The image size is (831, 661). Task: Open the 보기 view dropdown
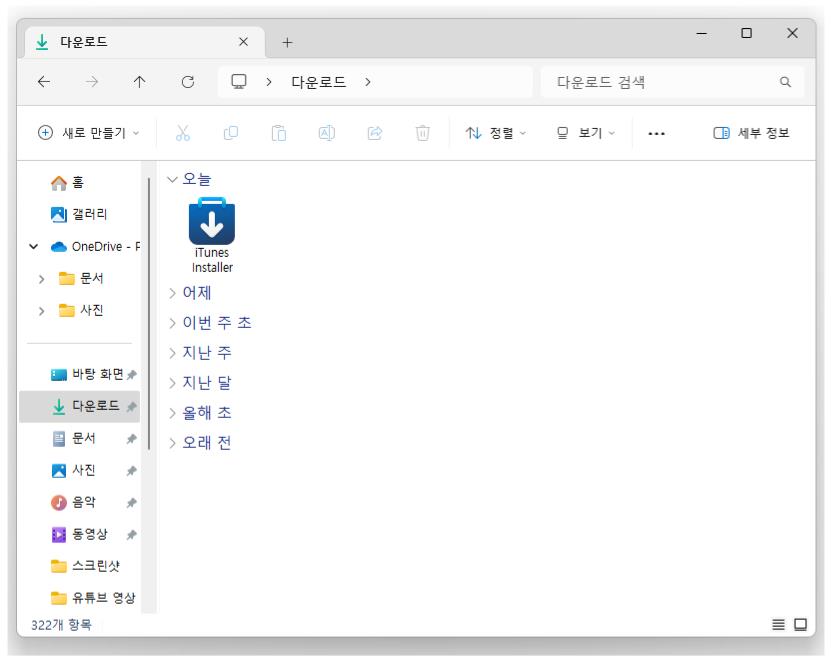586,133
